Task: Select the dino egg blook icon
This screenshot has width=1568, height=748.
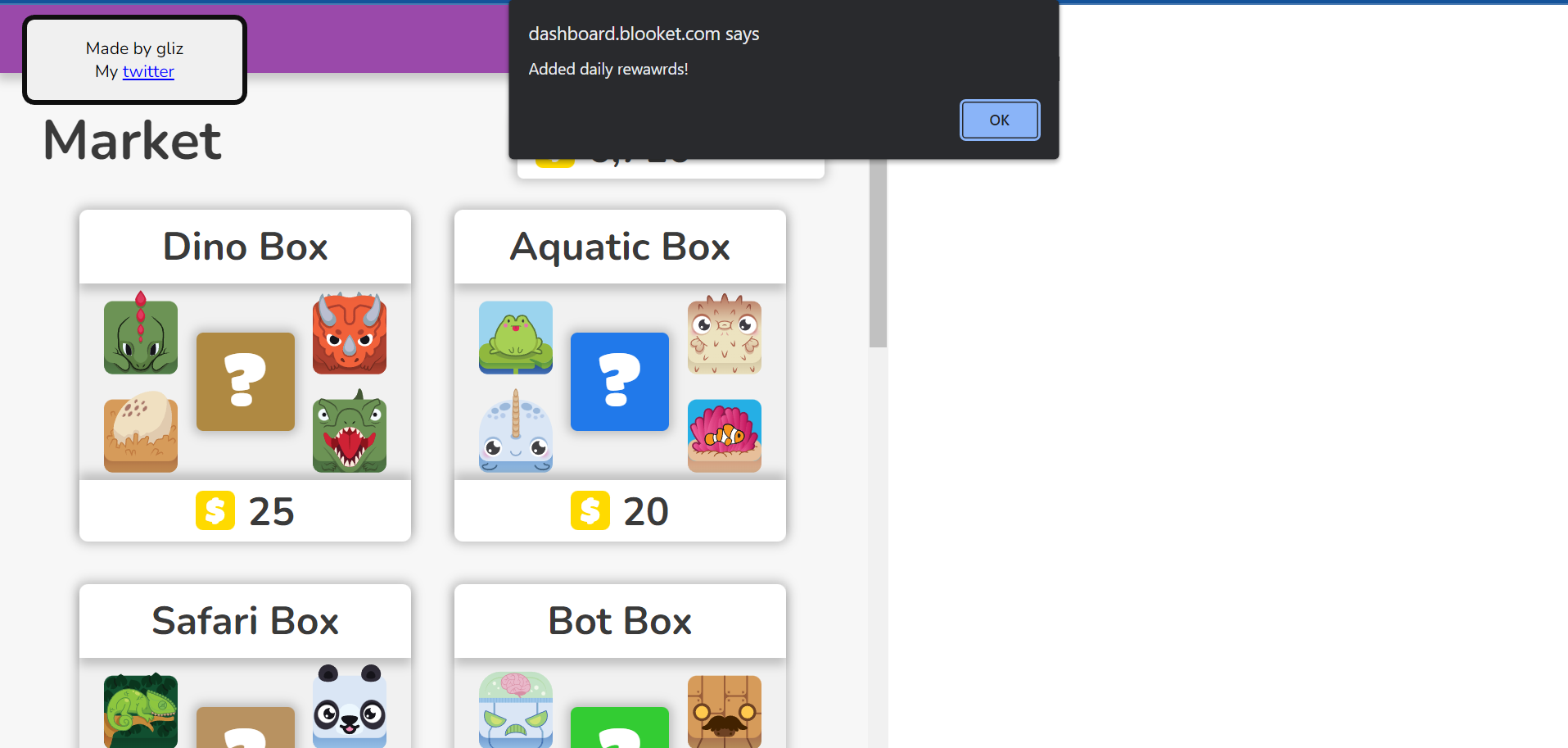Action: pos(140,435)
